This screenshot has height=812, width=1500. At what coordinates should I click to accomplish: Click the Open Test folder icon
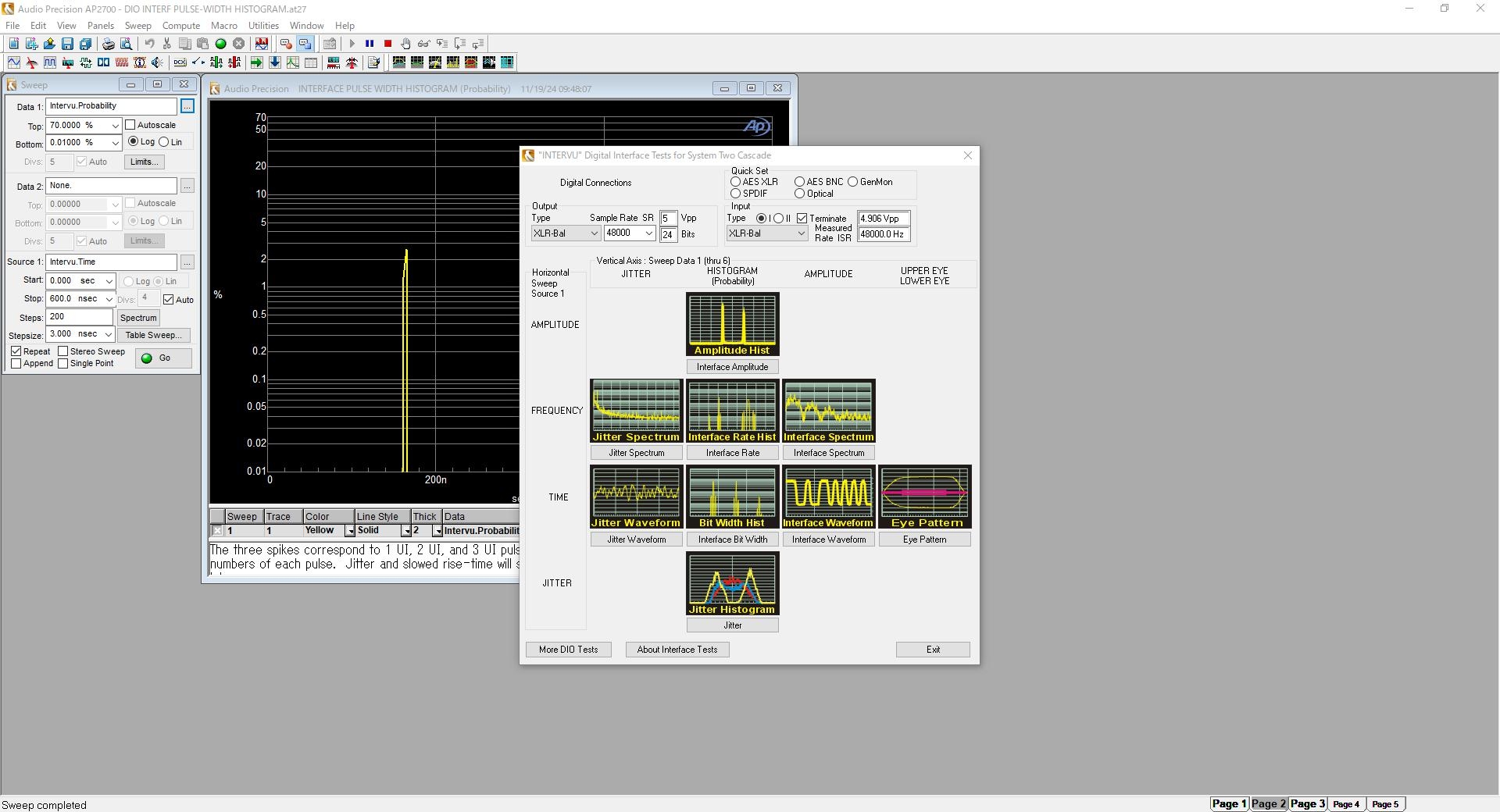pos(49,44)
